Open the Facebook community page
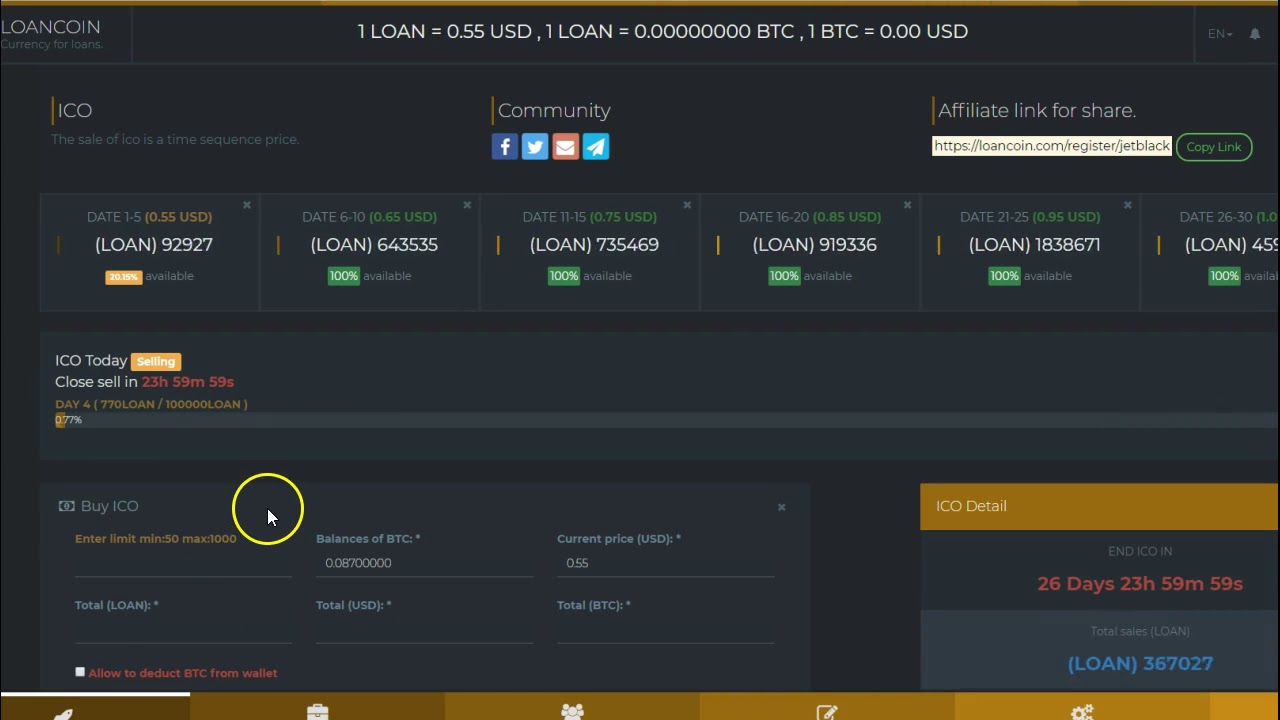 click(x=505, y=147)
